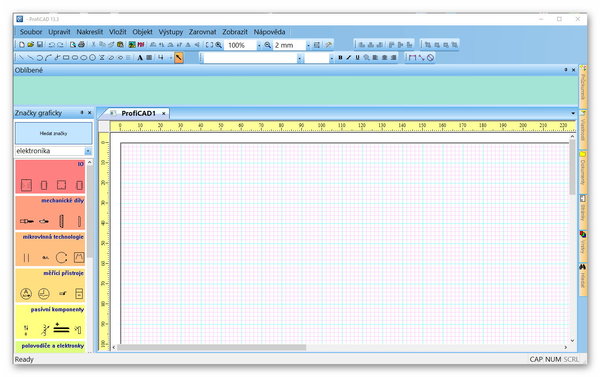This screenshot has width=600, height=377.
Task: Open the 100% zoom dropdown
Action: pyautogui.click(x=259, y=45)
